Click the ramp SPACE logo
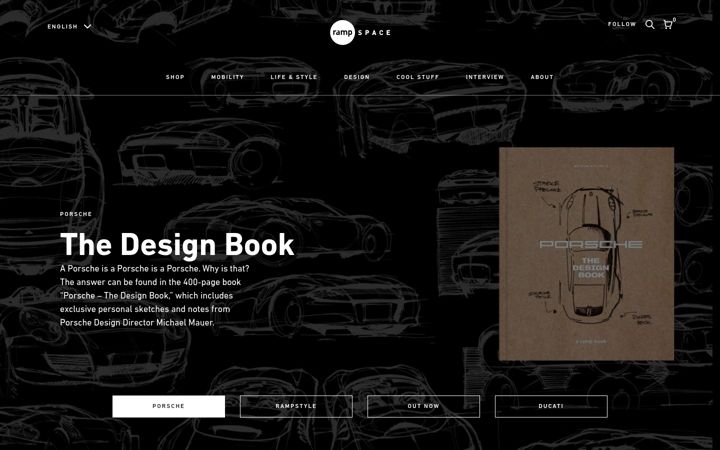Viewport: 720px width, 450px height. (360, 32)
